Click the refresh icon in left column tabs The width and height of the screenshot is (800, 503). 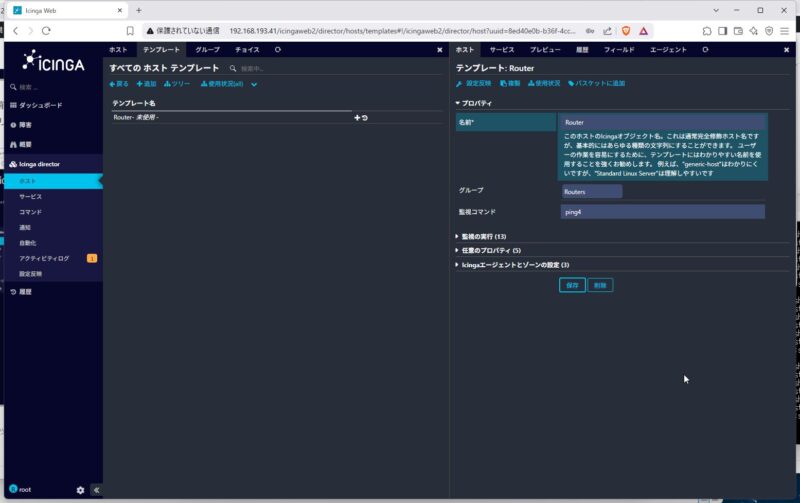[278, 49]
